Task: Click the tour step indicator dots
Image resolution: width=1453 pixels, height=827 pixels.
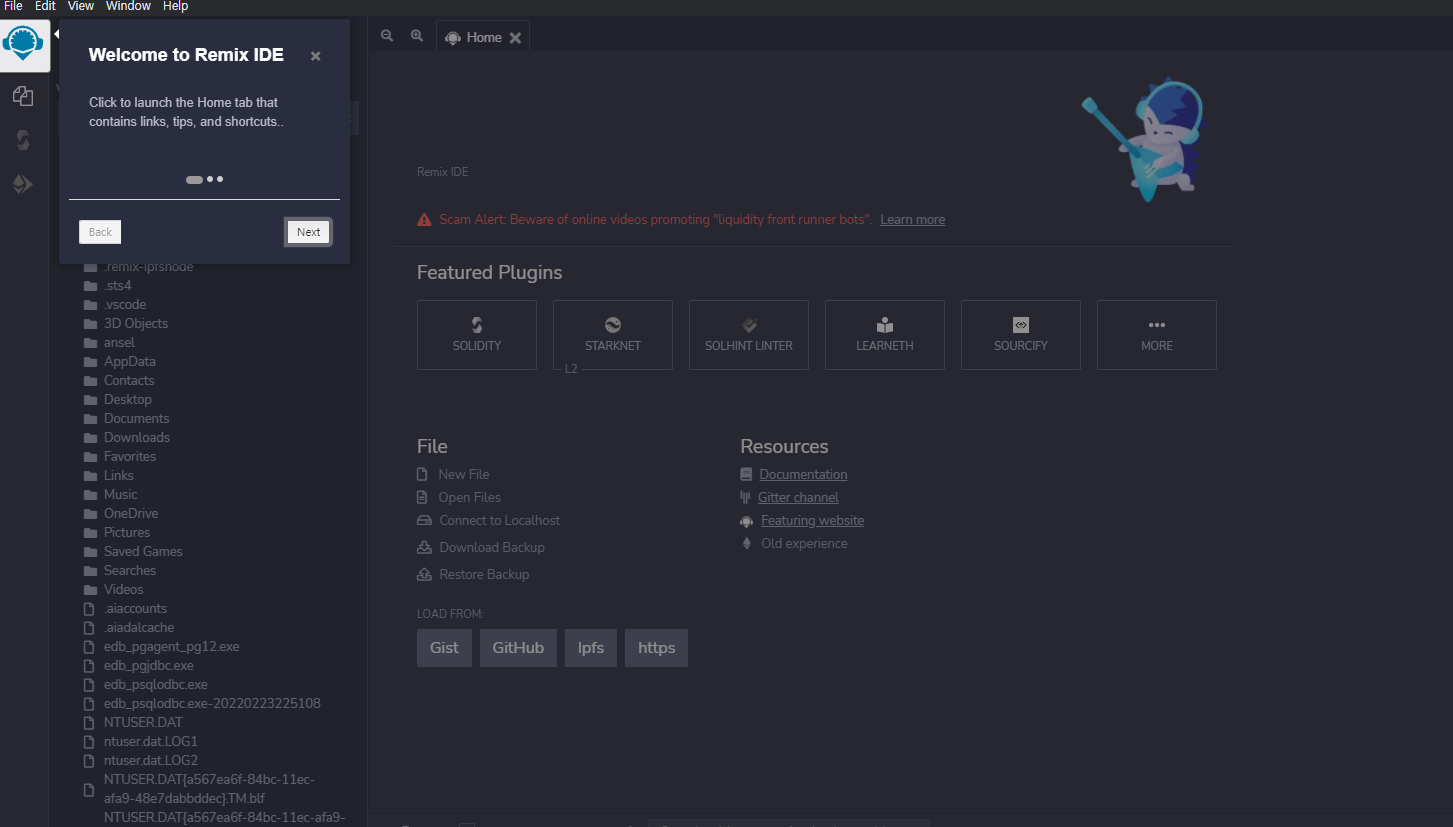Action: click(204, 179)
